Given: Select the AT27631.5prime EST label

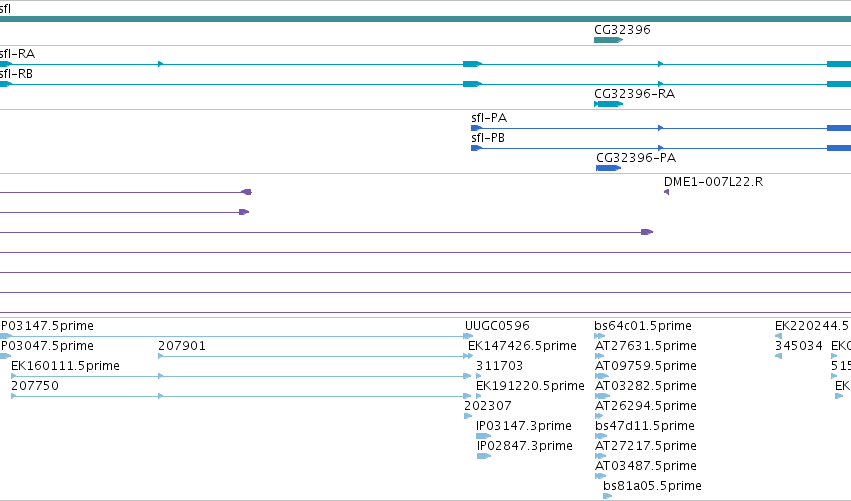Looking at the screenshot, I should pyautogui.click(x=646, y=346).
